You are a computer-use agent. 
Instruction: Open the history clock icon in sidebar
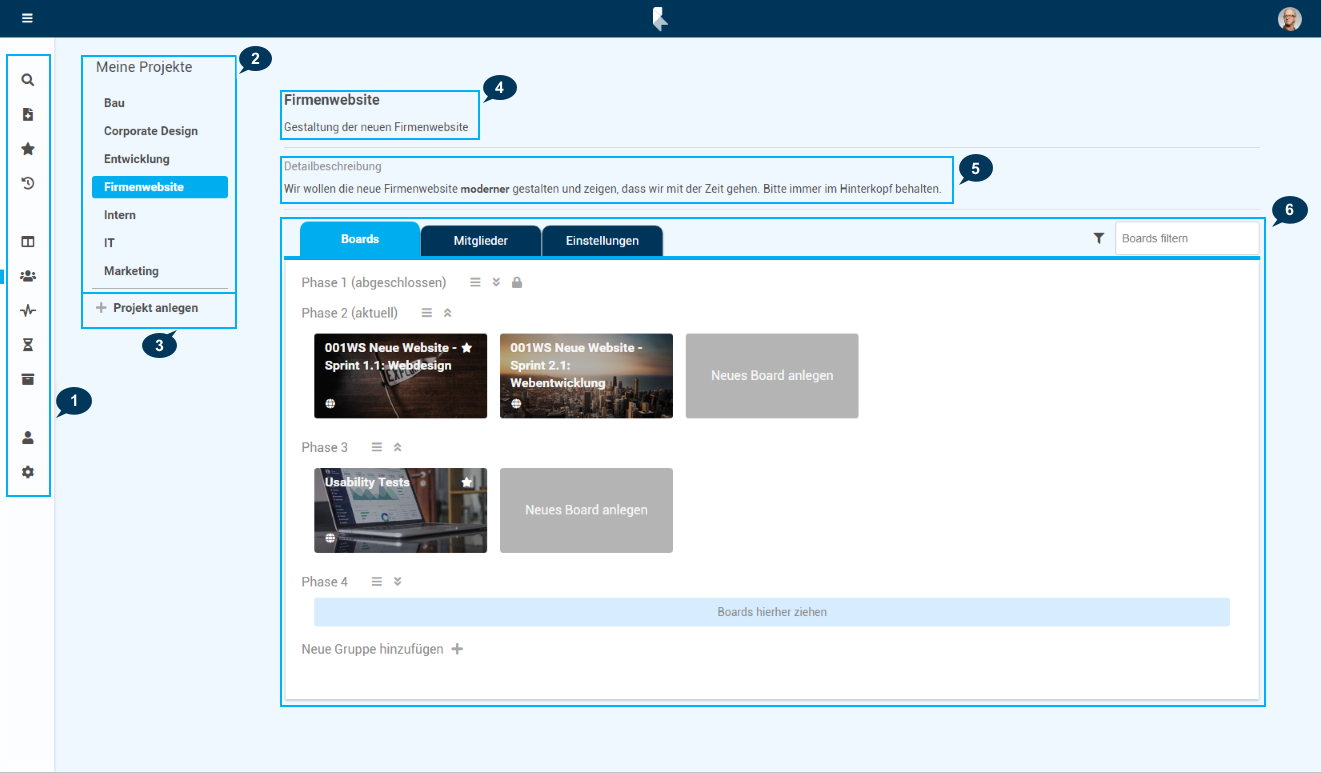click(x=28, y=183)
